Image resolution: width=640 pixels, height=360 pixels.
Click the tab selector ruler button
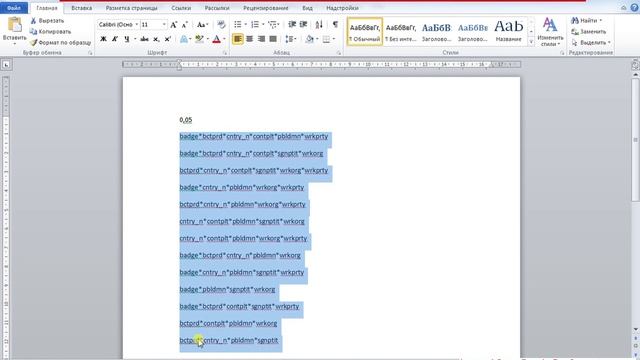(x=6, y=64)
